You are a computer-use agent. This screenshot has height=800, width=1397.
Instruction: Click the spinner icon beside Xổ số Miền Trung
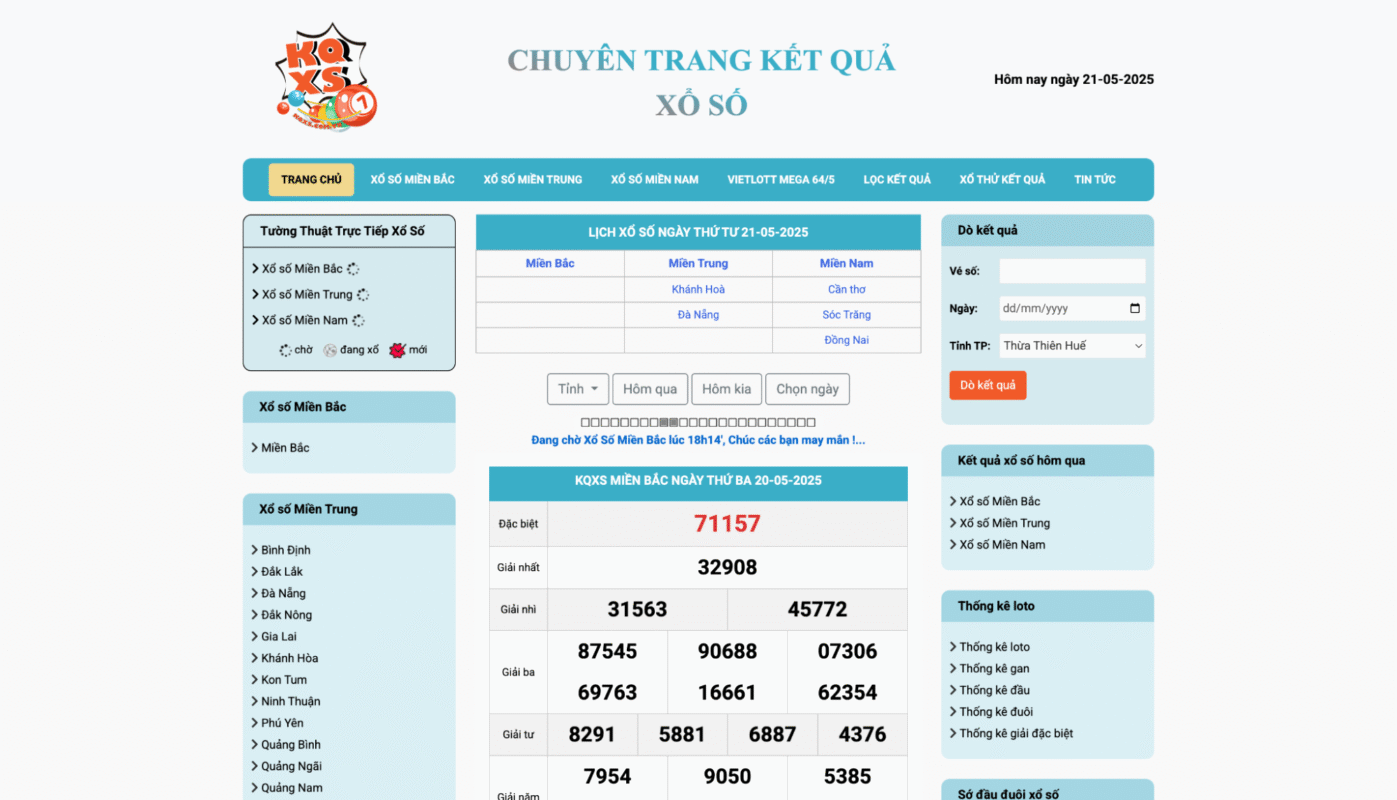[x=363, y=295]
